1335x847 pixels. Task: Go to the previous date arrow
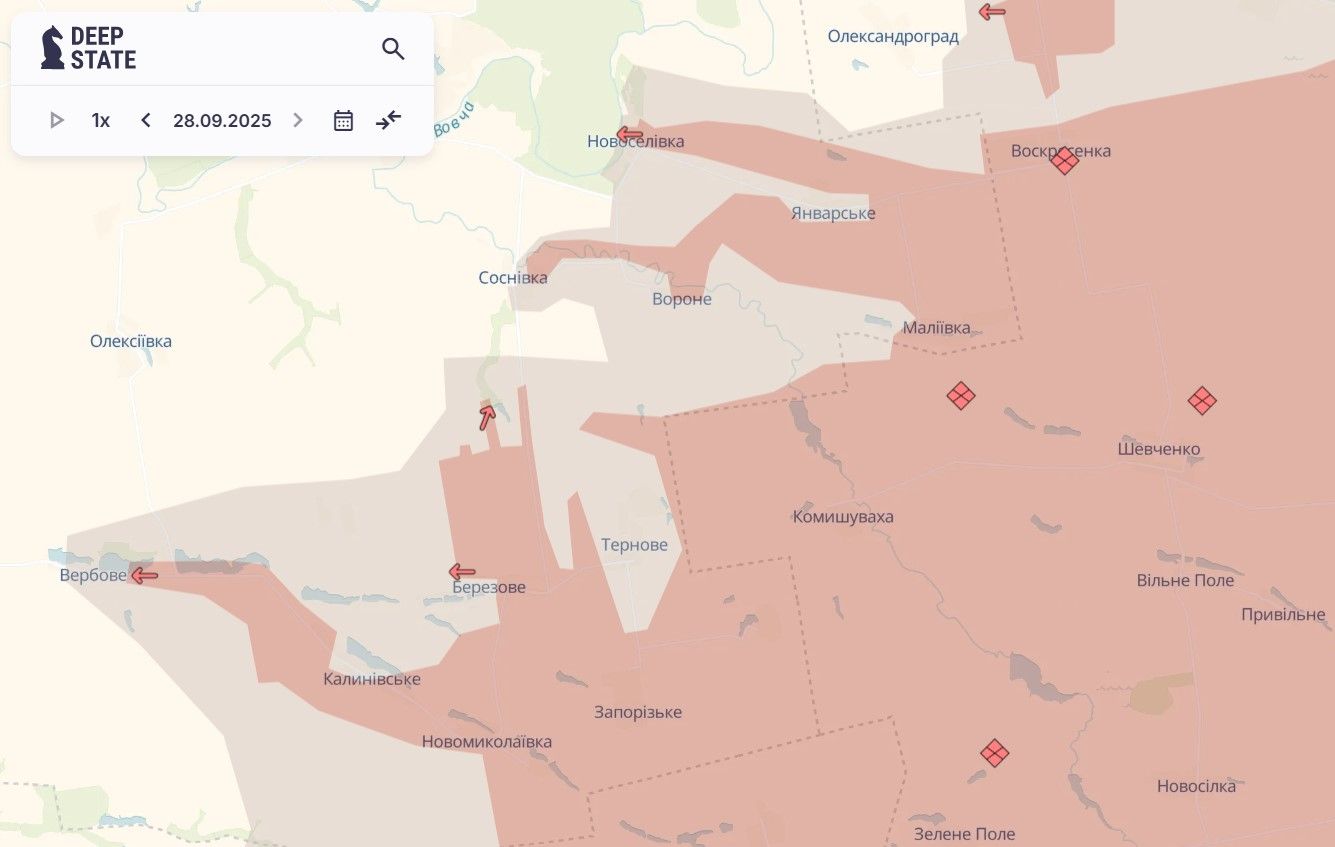coord(146,121)
